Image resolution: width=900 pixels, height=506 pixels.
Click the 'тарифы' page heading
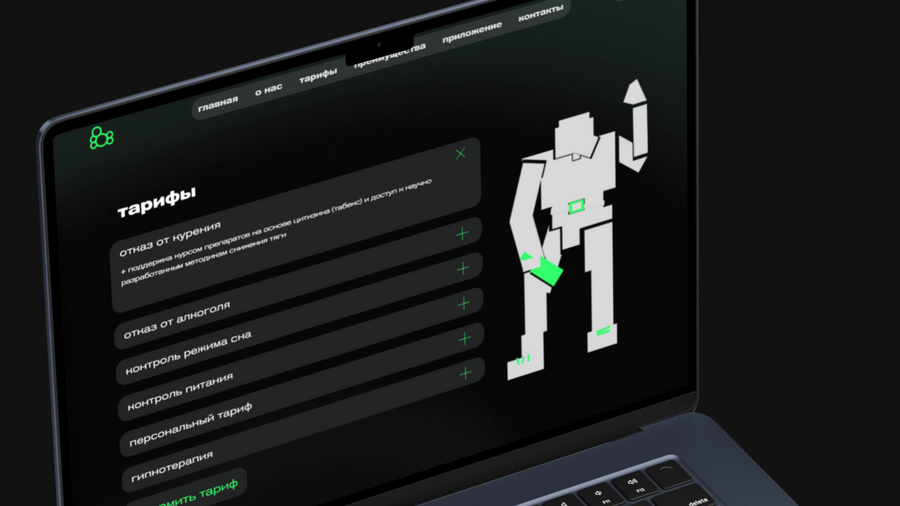pos(157,201)
